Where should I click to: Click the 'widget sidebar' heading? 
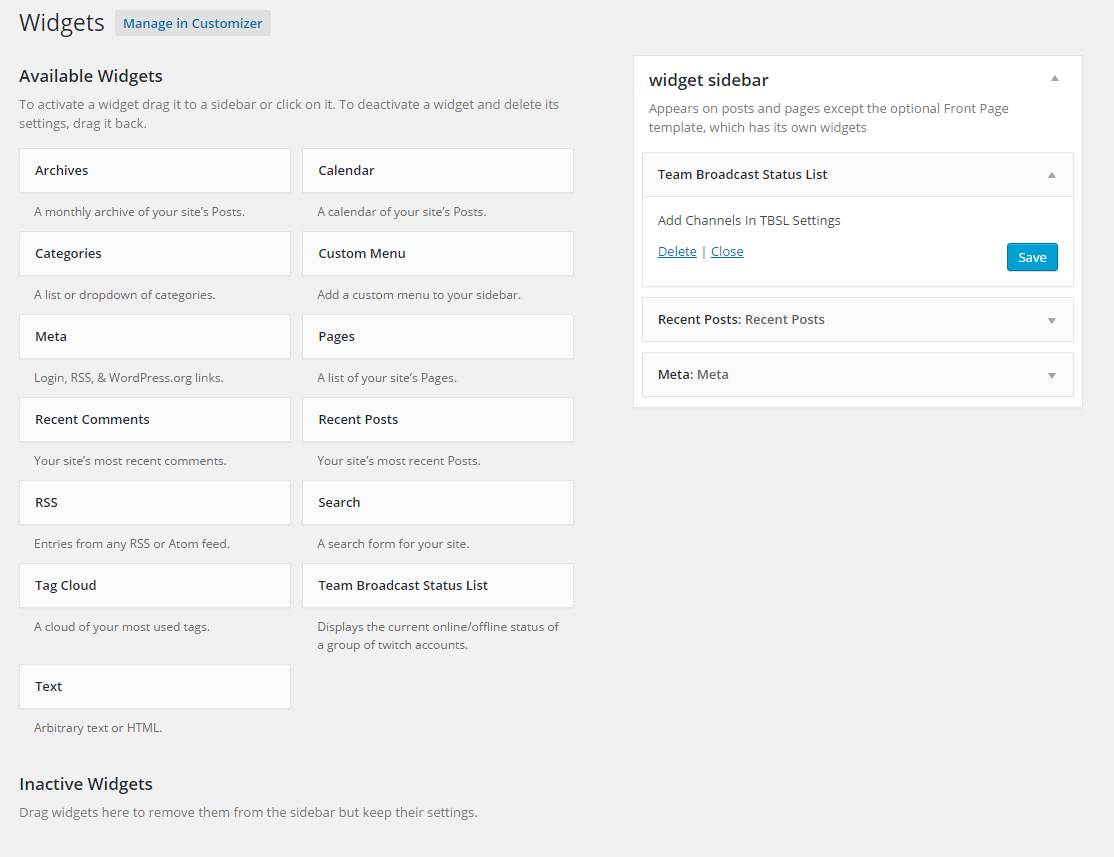708,80
